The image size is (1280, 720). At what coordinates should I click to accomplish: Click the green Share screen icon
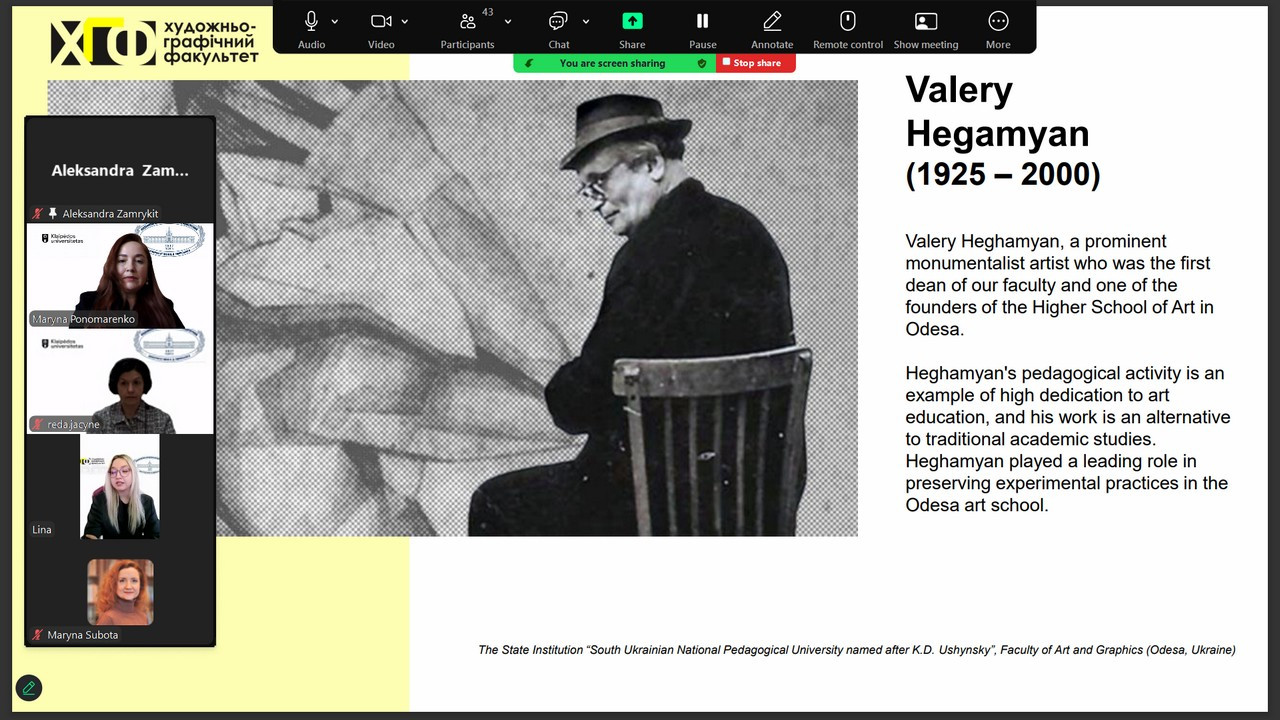[632, 21]
